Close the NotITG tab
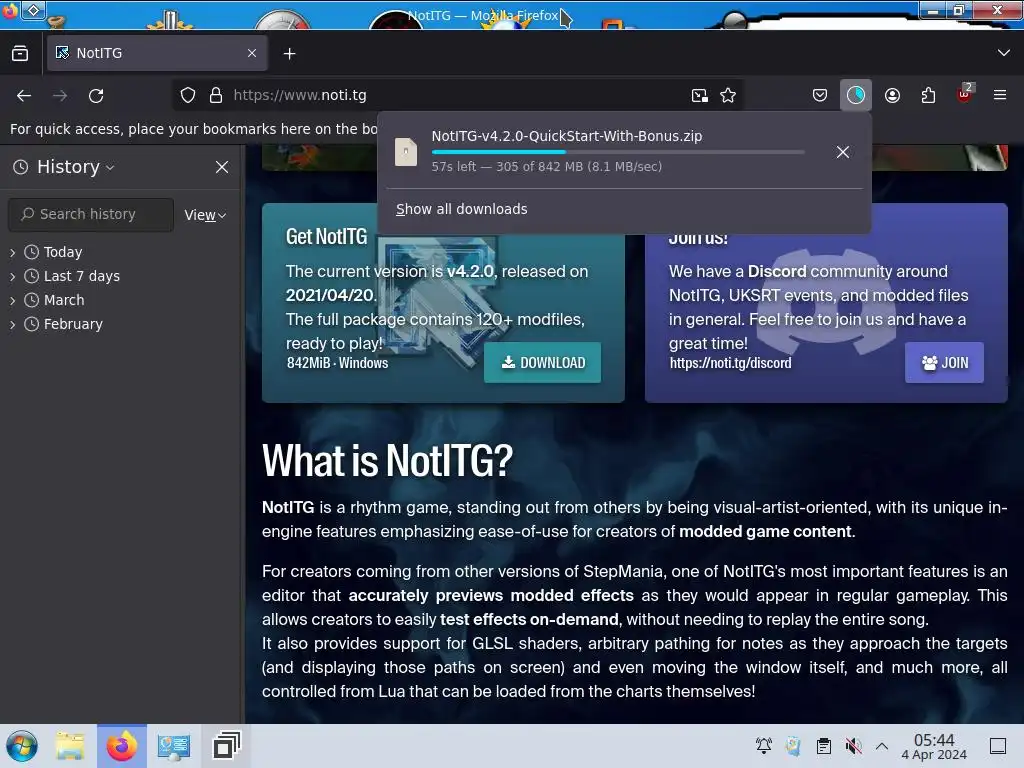 (x=252, y=53)
